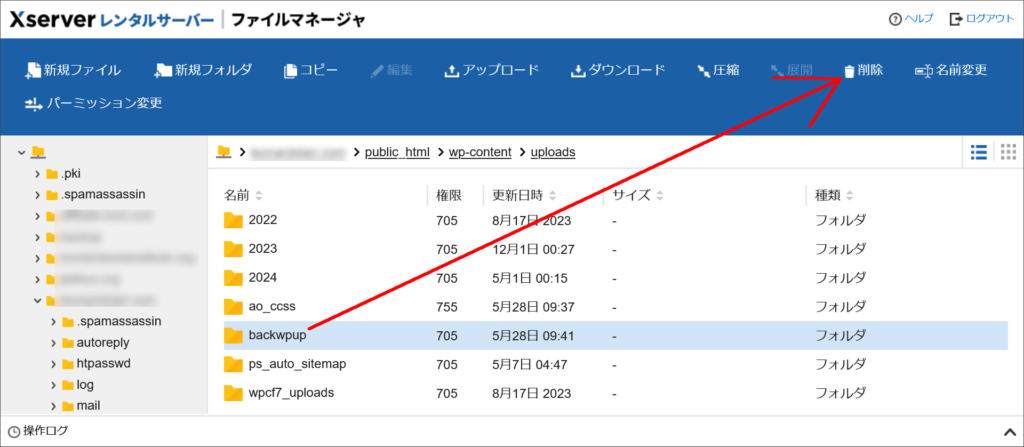Click the アップロード upload button
1024x447 pixels.
click(492, 70)
